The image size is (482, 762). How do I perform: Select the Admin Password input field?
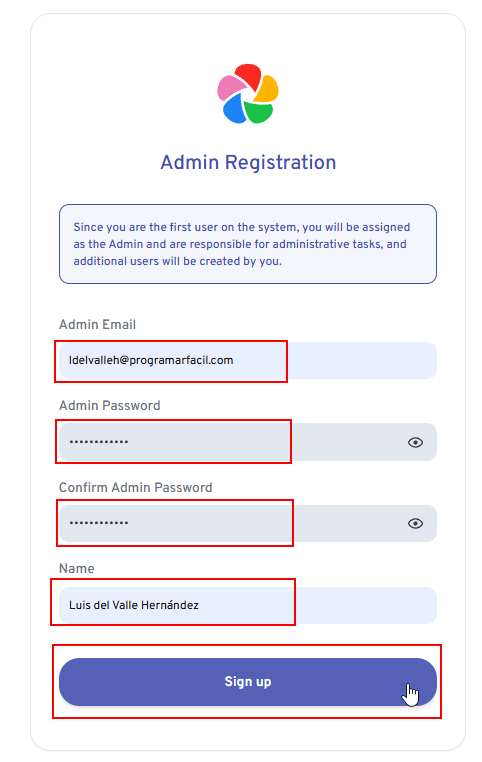(248, 442)
